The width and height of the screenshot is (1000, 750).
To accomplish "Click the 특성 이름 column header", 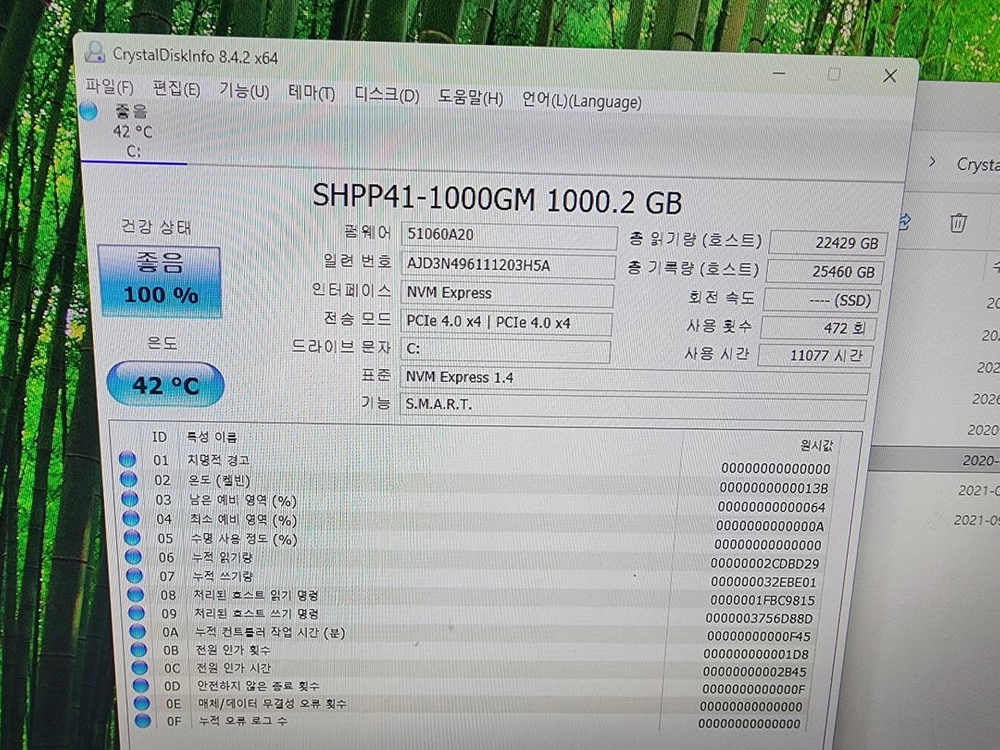I will coord(212,438).
